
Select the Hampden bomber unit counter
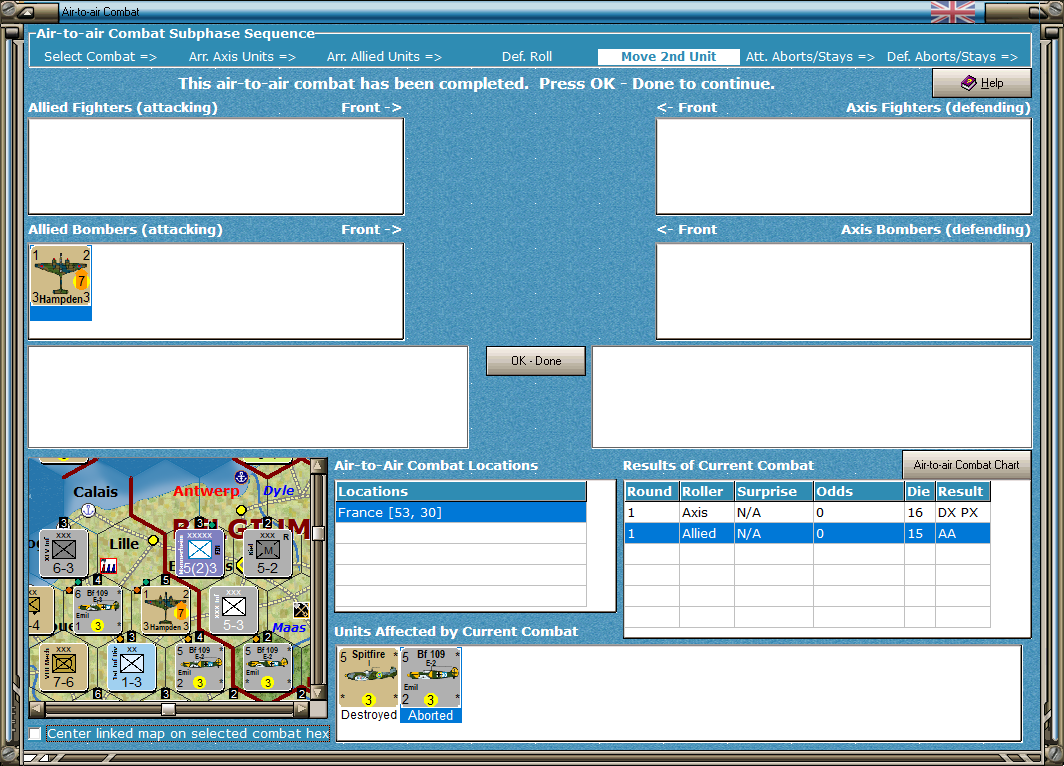click(x=60, y=277)
